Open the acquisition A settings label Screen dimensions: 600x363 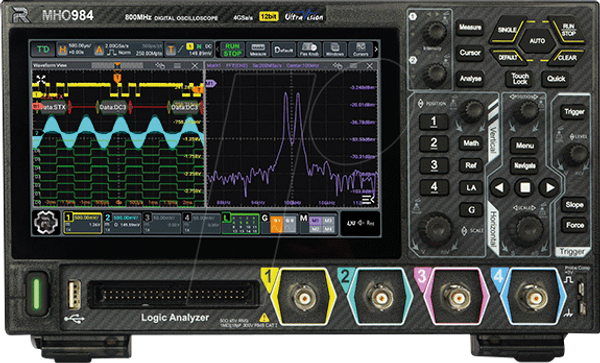[99, 50]
